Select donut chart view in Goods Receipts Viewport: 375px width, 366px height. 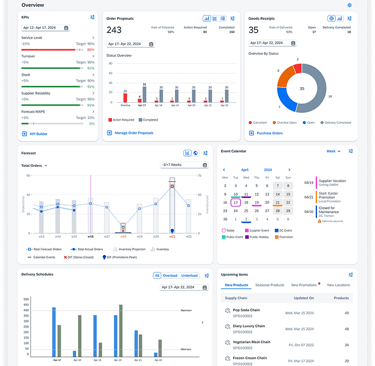pos(331,18)
